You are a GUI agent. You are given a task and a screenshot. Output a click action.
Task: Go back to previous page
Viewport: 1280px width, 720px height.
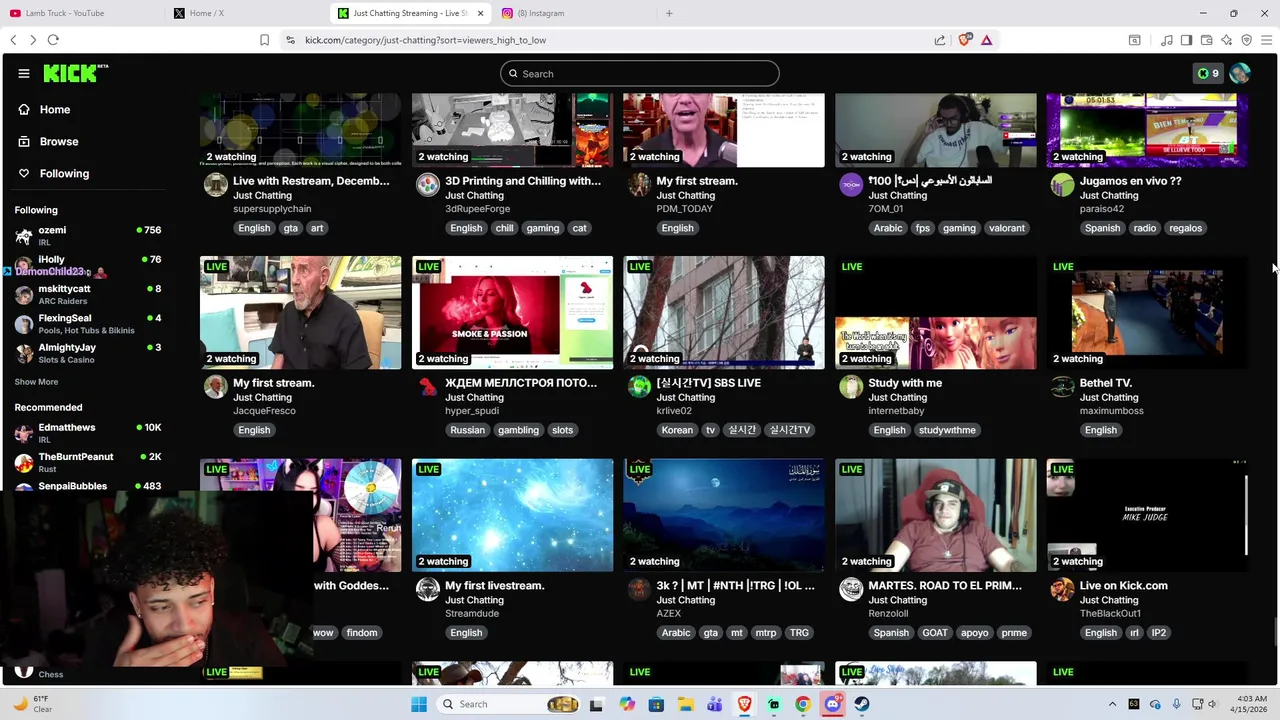pyautogui.click(x=13, y=40)
